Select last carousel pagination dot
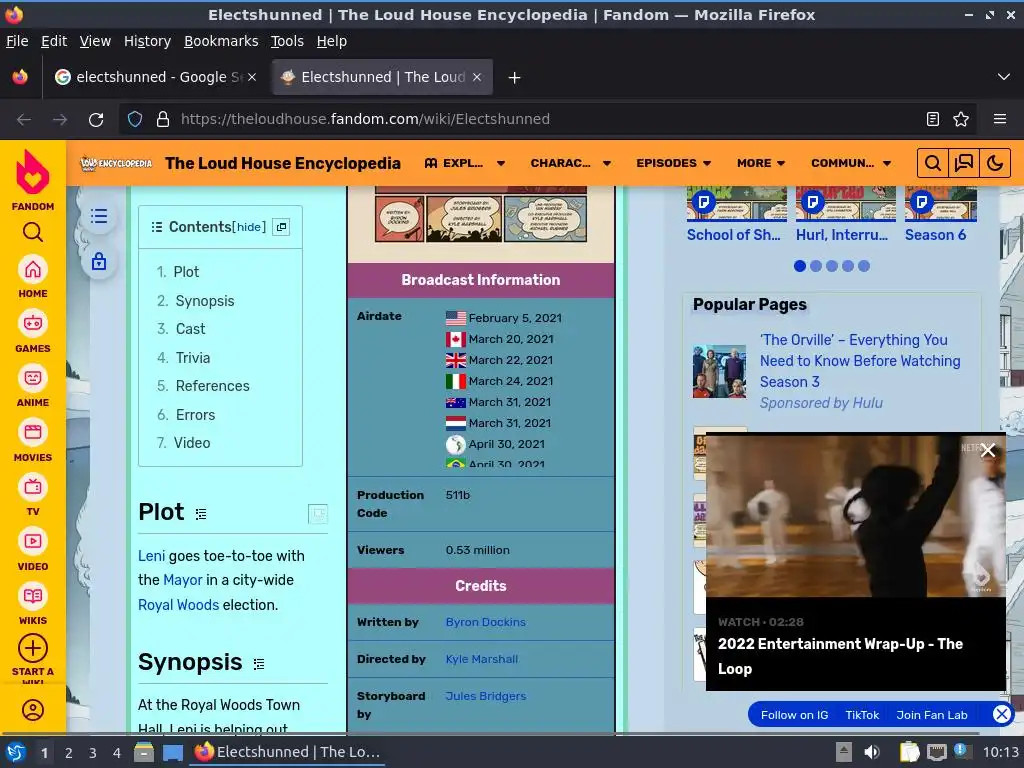Image resolution: width=1024 pixels, height=768 pixels. point(864,266)
